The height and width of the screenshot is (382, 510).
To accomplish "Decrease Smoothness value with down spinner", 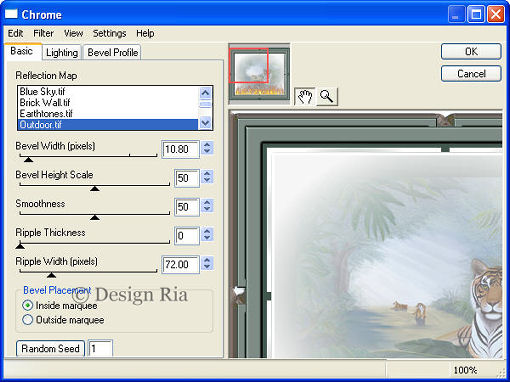I will click(207, 210).
